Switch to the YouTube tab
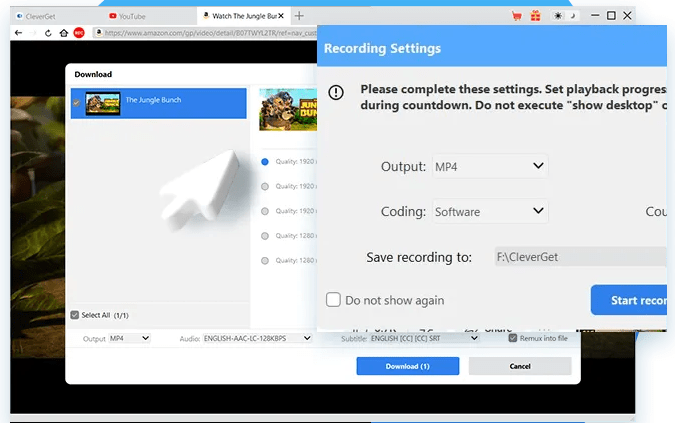Viewport: 675px width, 423px height. [127, 16]
